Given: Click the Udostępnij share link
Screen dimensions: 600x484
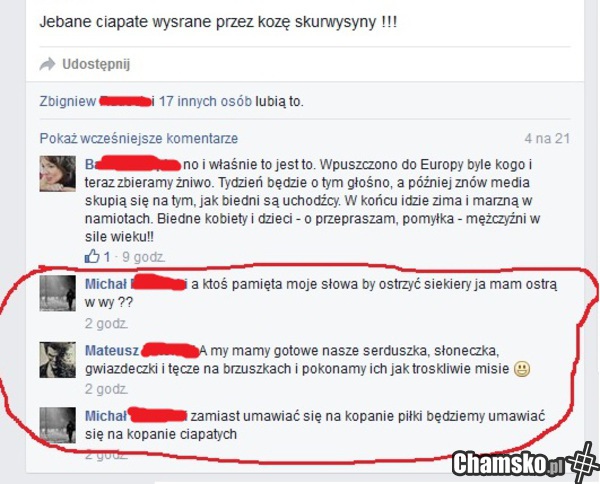Looking at the screenshot, I should (96, 64).
